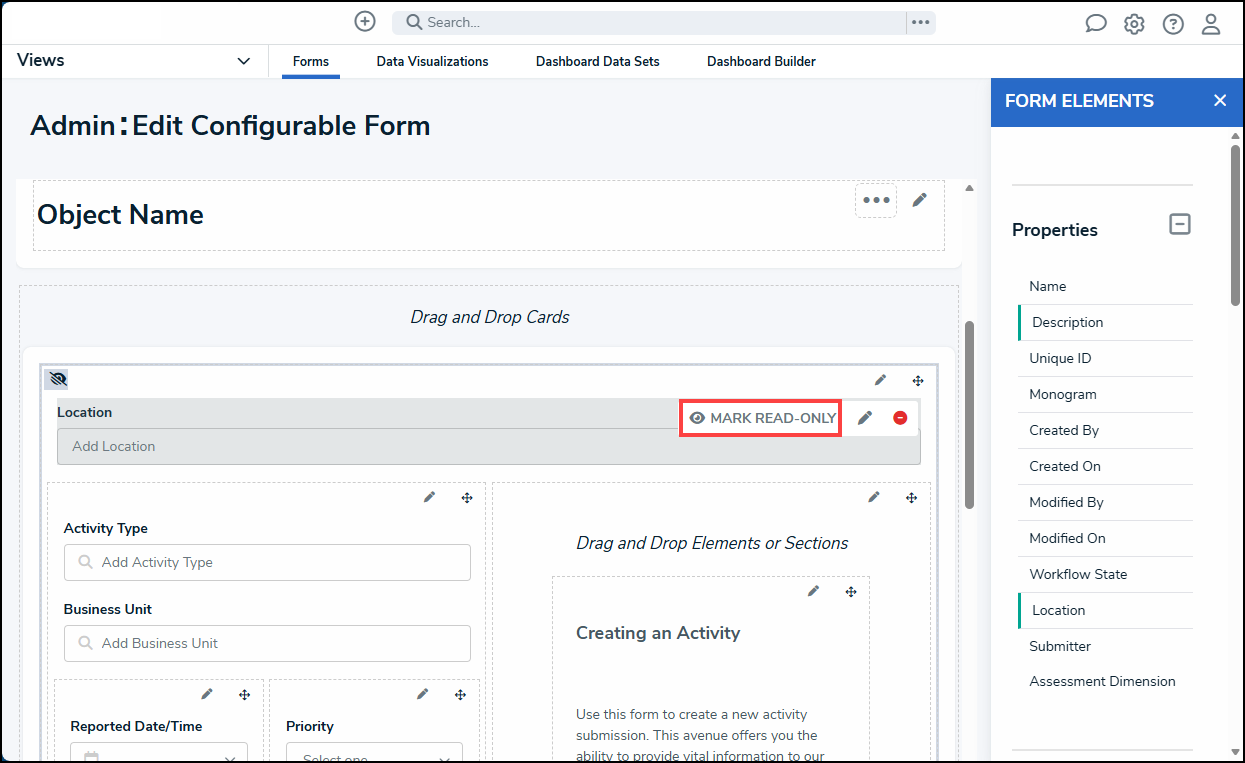Select Workflow State in Properties list
This screenshot has width=1245, height=763.
[1077, 574]
